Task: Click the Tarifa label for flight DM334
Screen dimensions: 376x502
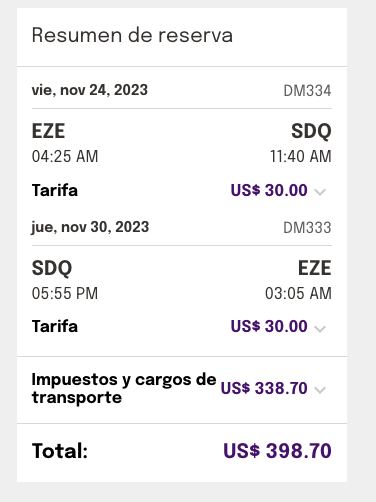Action: 55,190
